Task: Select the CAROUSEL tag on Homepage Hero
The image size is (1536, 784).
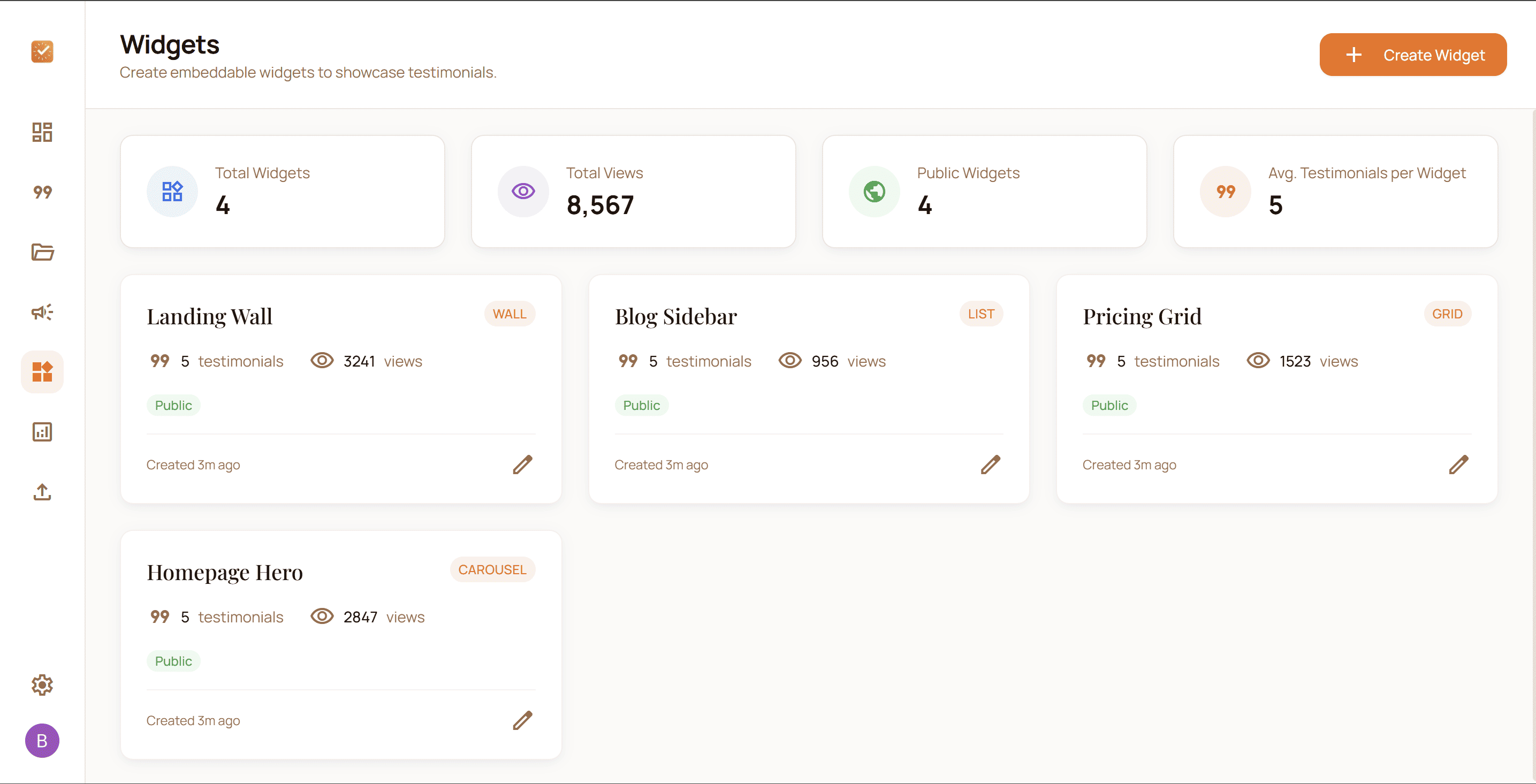Action: pos(492,569)
